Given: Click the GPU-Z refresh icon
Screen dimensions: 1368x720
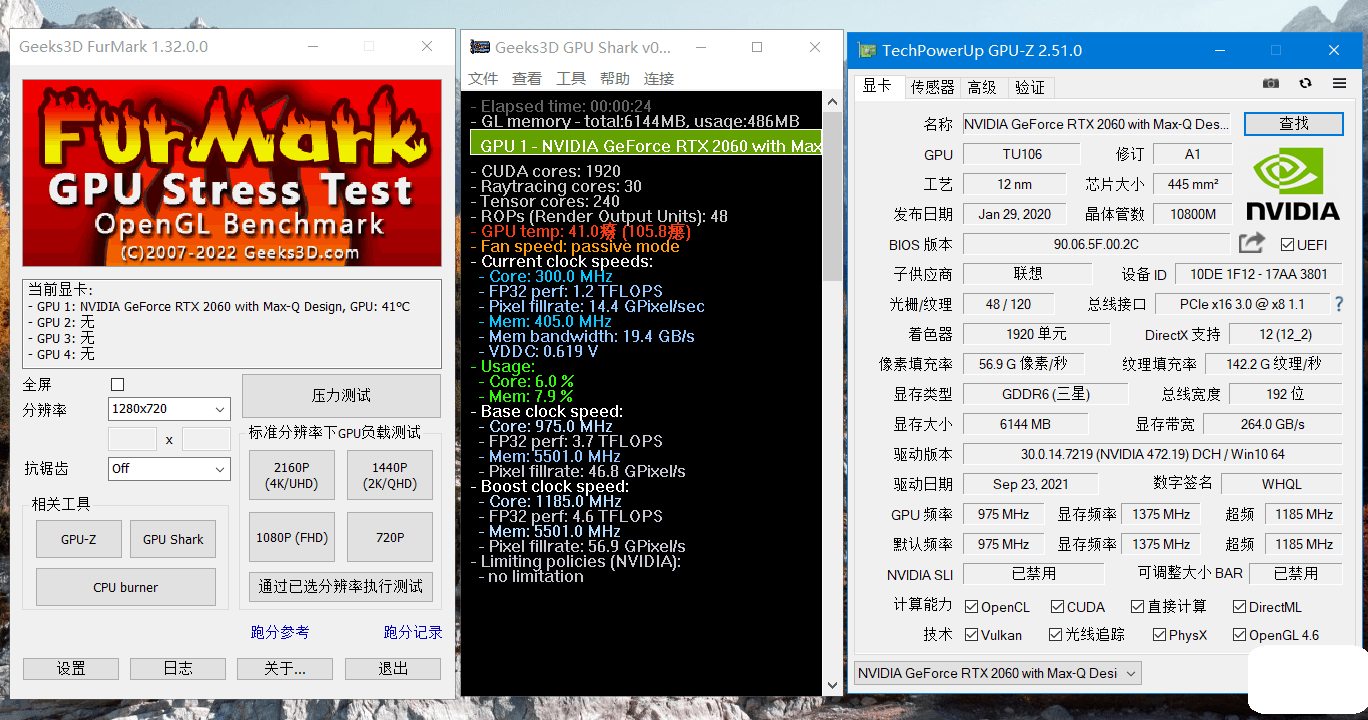Looking at the screenshot, I should tap(1305, 84).
